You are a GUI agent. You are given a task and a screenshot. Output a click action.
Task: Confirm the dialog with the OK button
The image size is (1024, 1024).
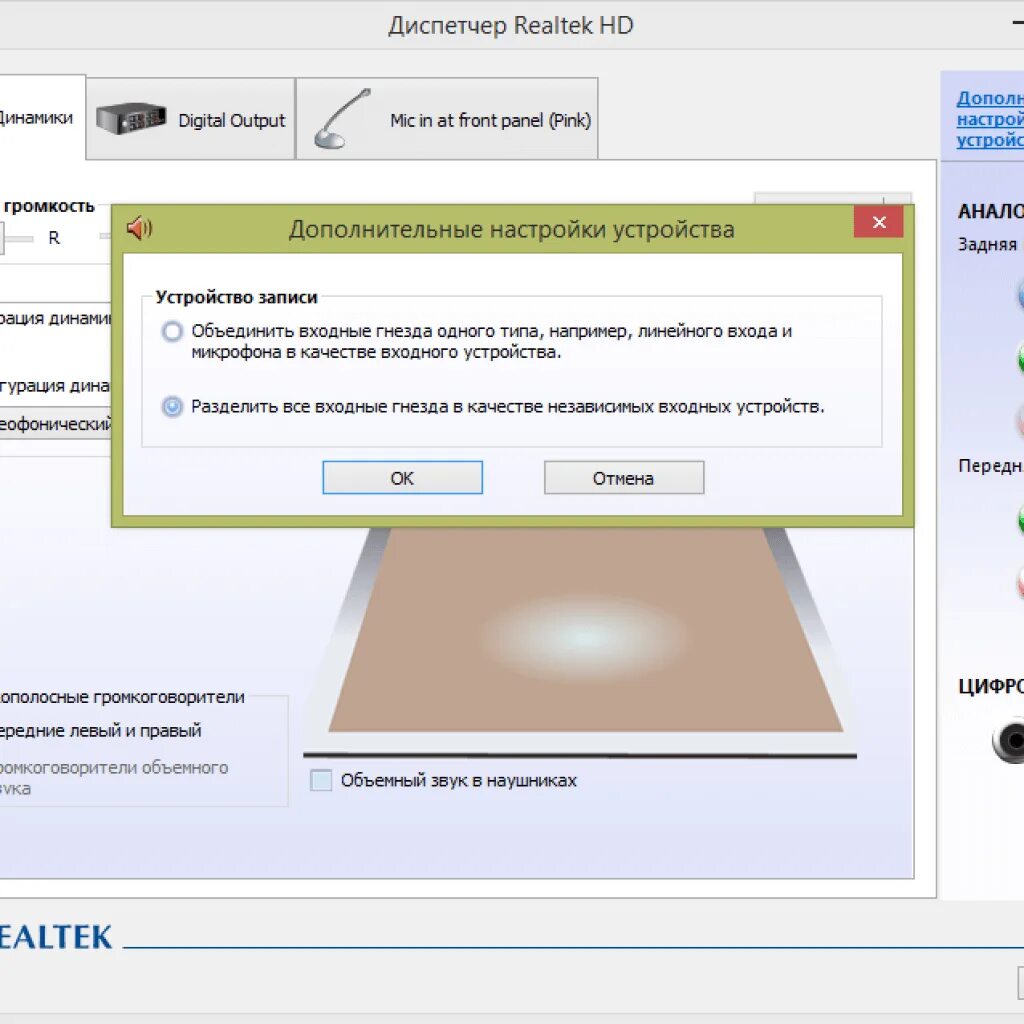[x=402, y=478]
